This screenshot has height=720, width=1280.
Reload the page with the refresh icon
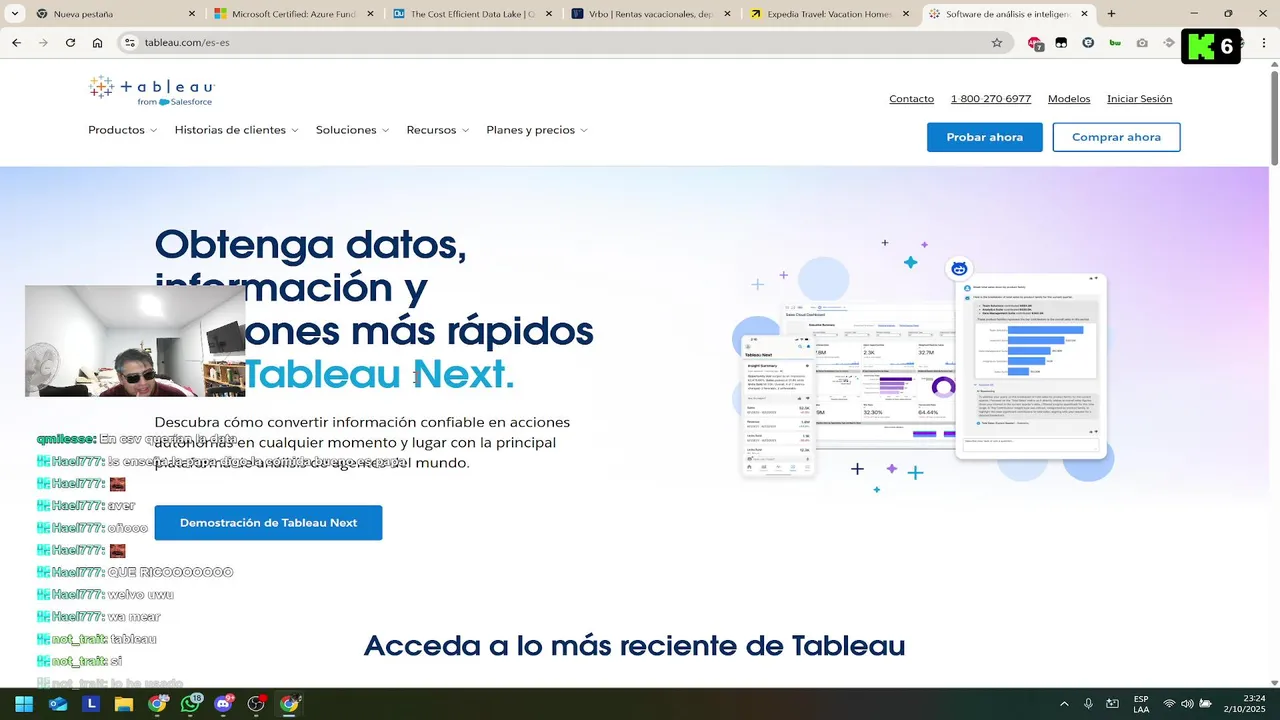tap(70, 43)
